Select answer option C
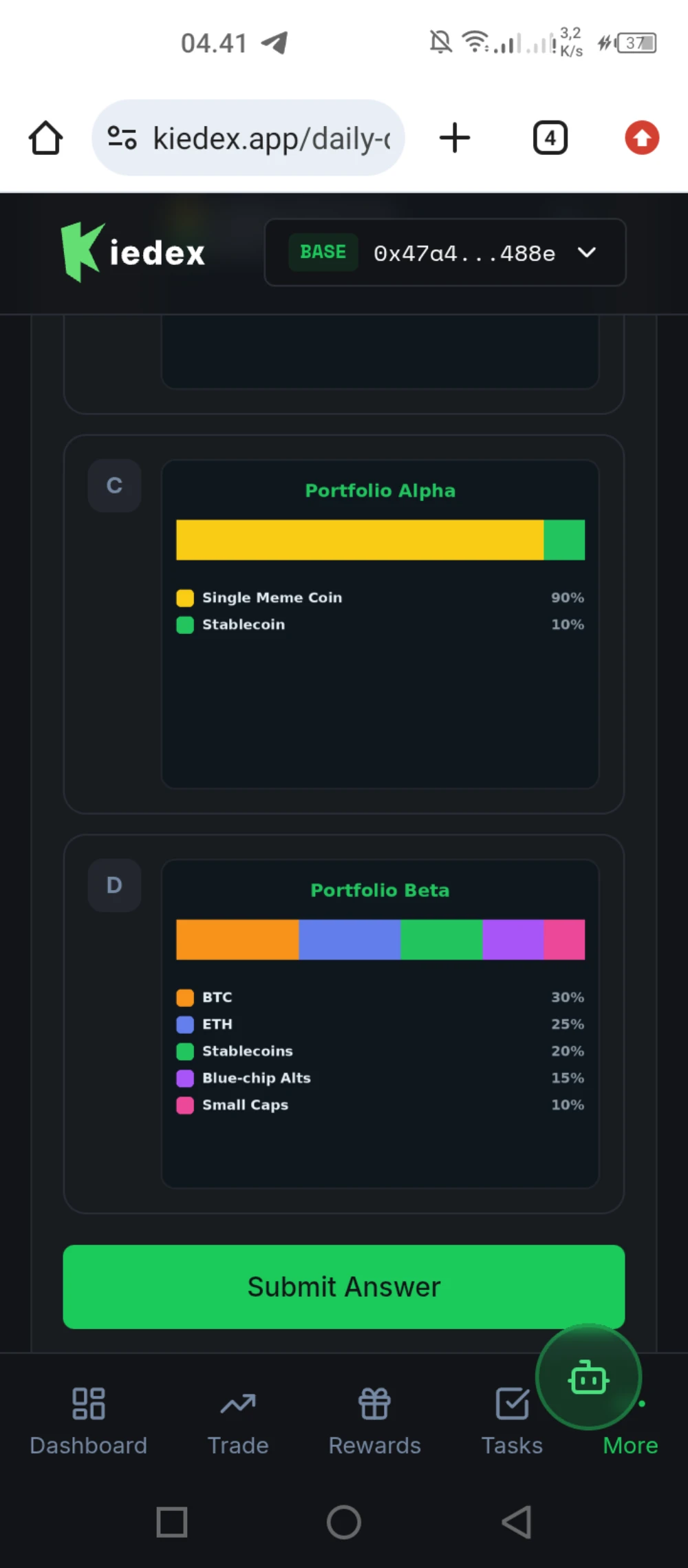Viewport: 688px width, 1568px height. tap(114, 485)
